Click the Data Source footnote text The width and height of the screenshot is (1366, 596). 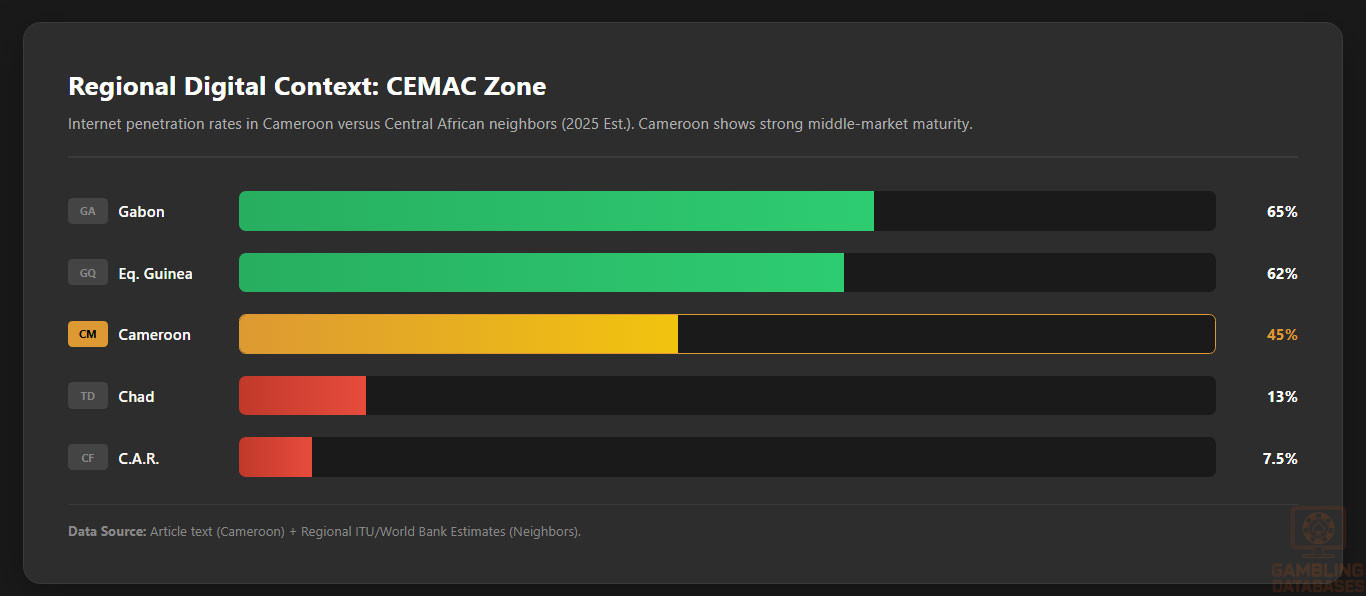click(324, 531)
